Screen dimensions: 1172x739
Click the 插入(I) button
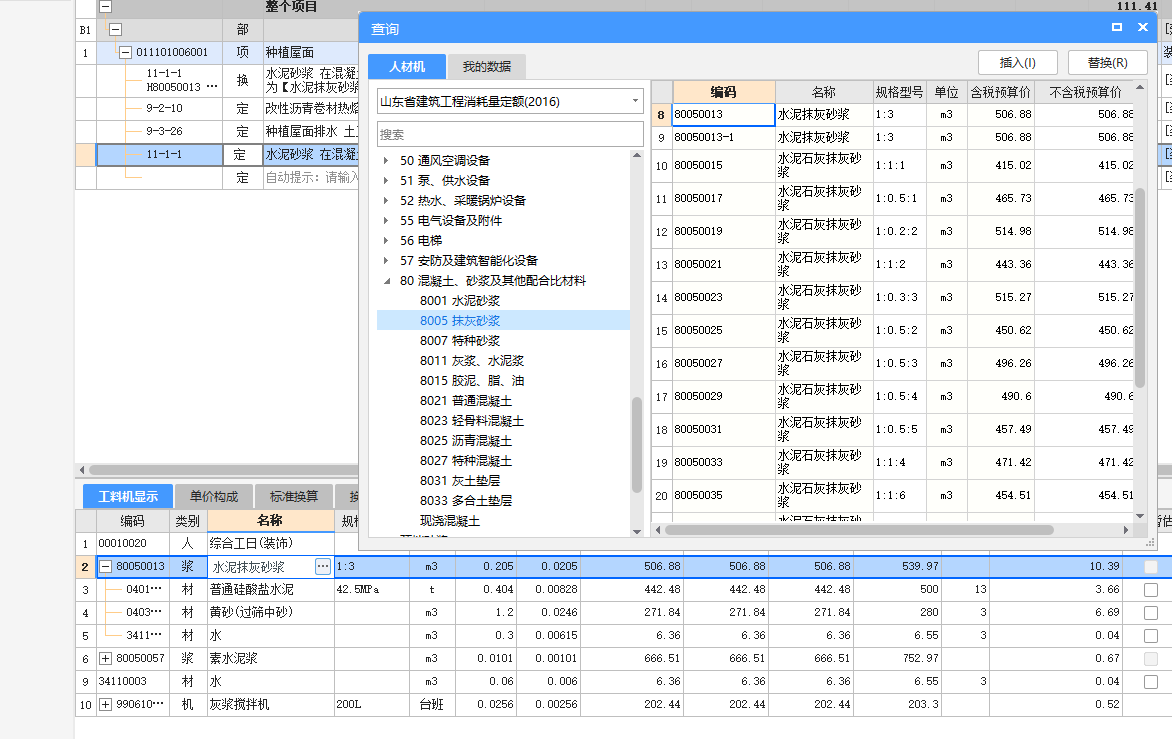click(1017, 63)
